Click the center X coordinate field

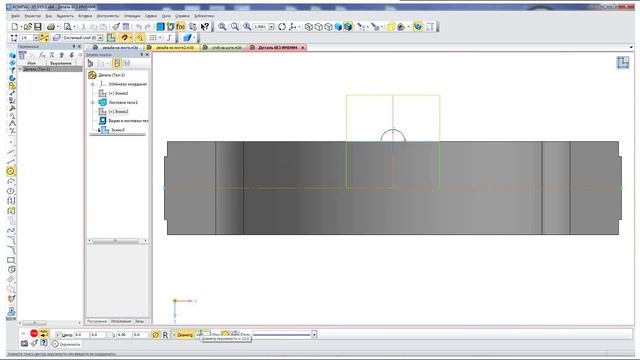coord(82,335)
